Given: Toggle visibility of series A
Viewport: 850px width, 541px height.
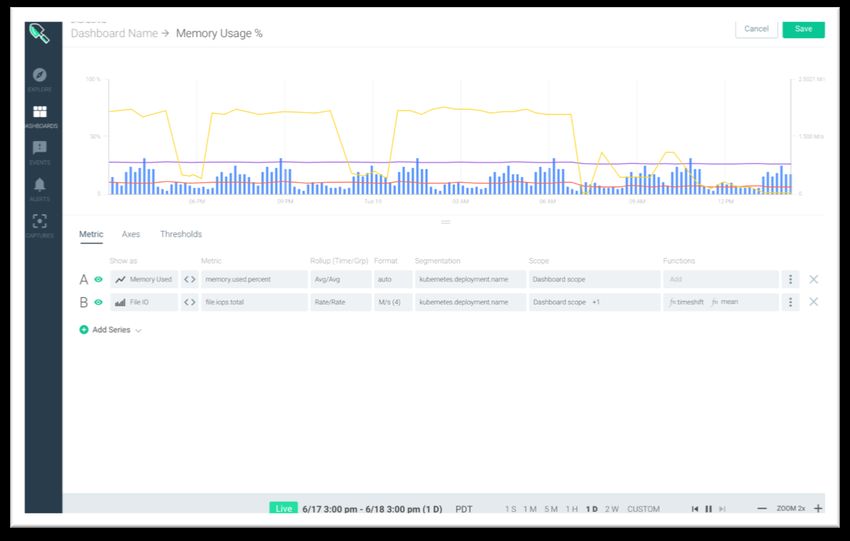Looking at the screenshot, I should click(98, 279).
